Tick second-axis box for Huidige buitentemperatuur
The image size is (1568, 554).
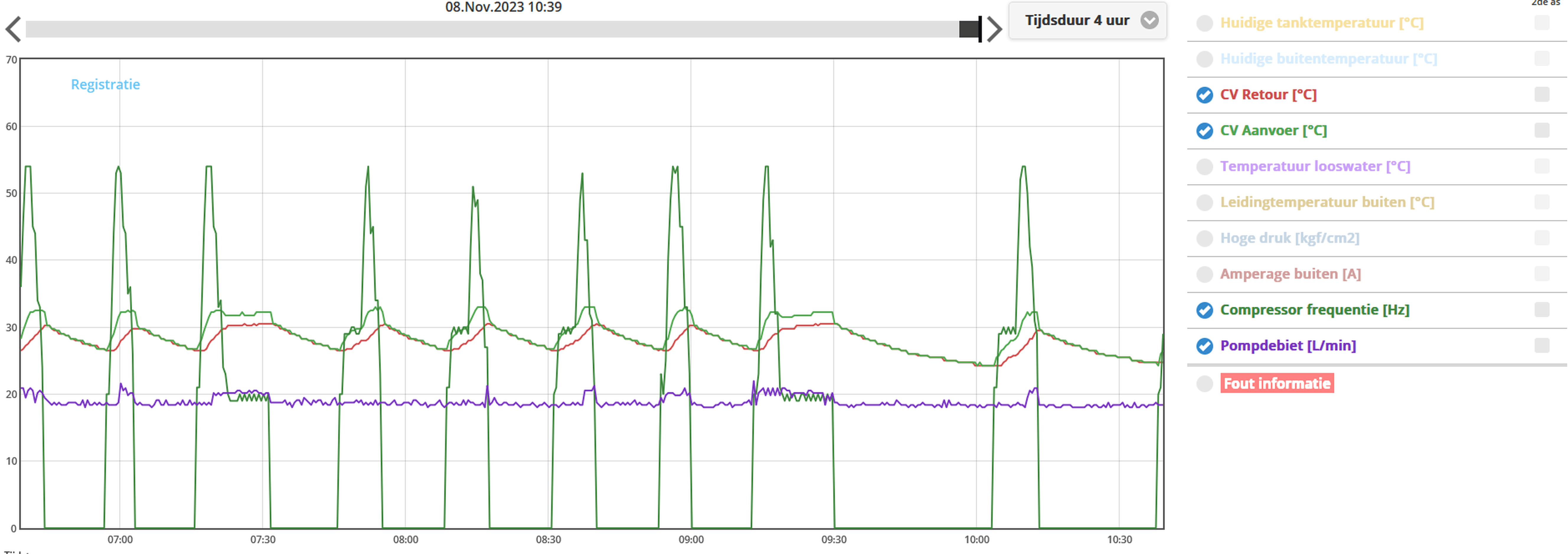pos(1542,58)
